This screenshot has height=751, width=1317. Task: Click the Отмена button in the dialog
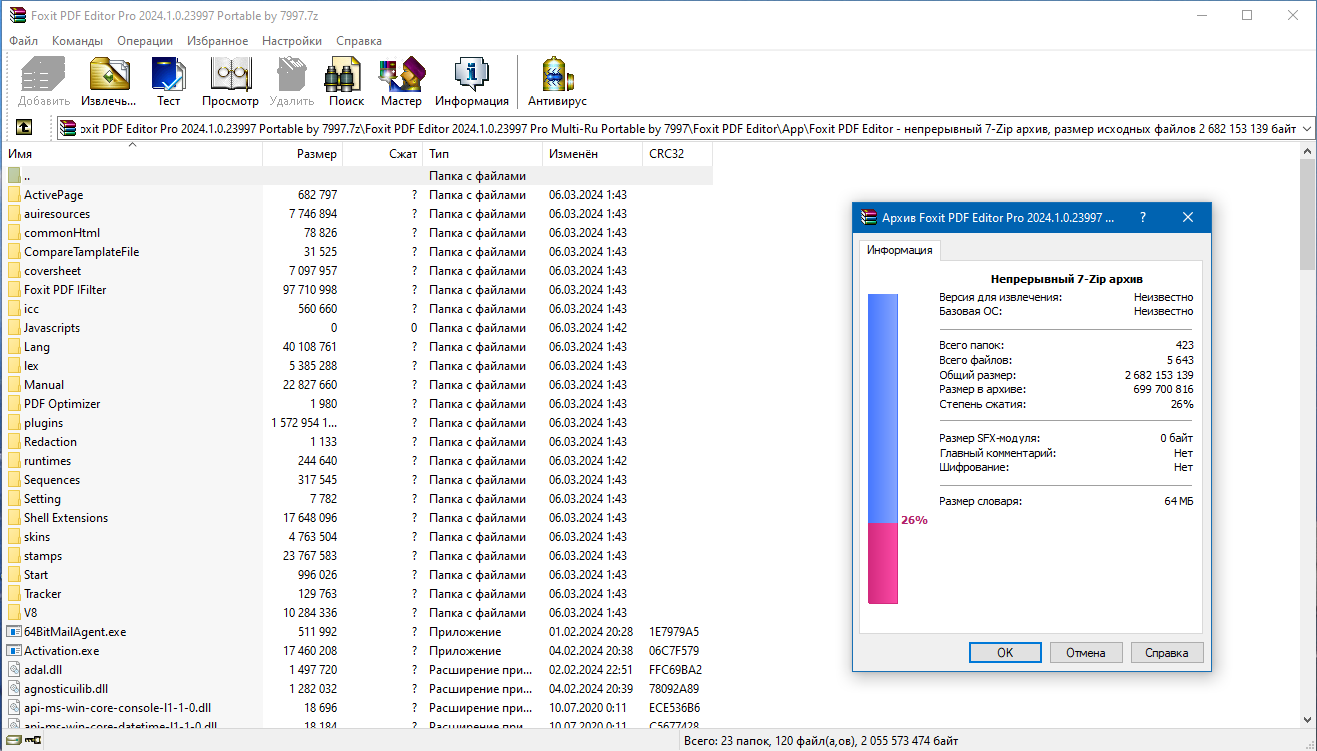coord(1086,653)
